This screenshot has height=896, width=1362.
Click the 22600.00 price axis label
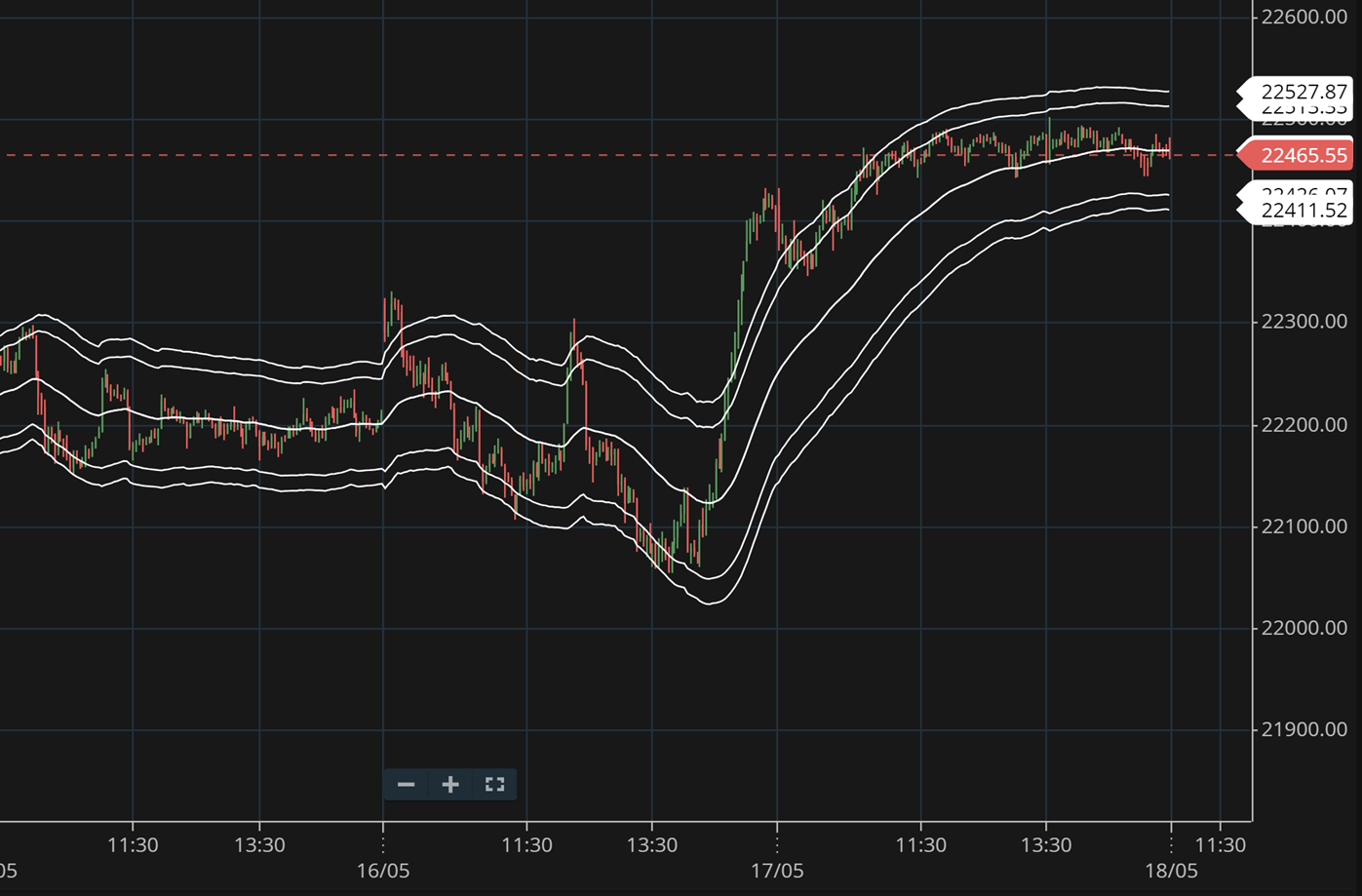coord(1304,17)
